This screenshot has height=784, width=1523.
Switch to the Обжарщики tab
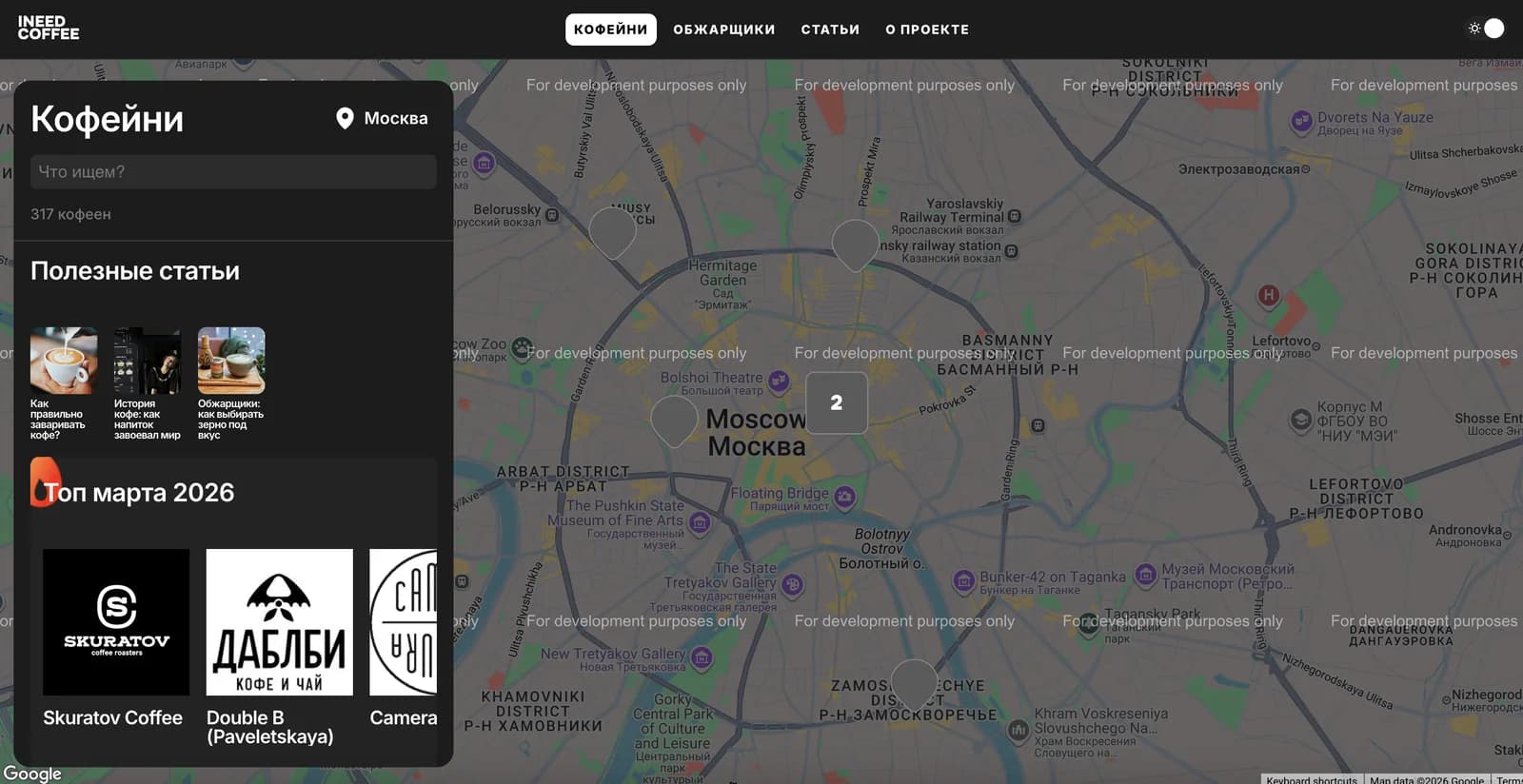click(723, 29)
